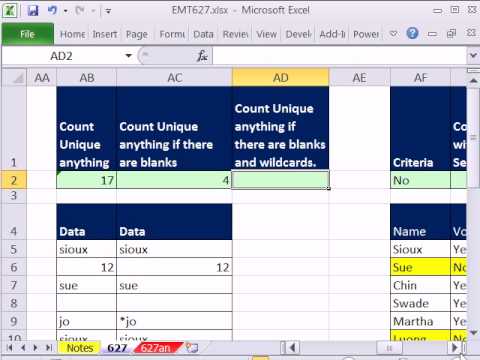
Task: Open Customize Quick Access Toolbar dropdown
Action: point(108,11)
